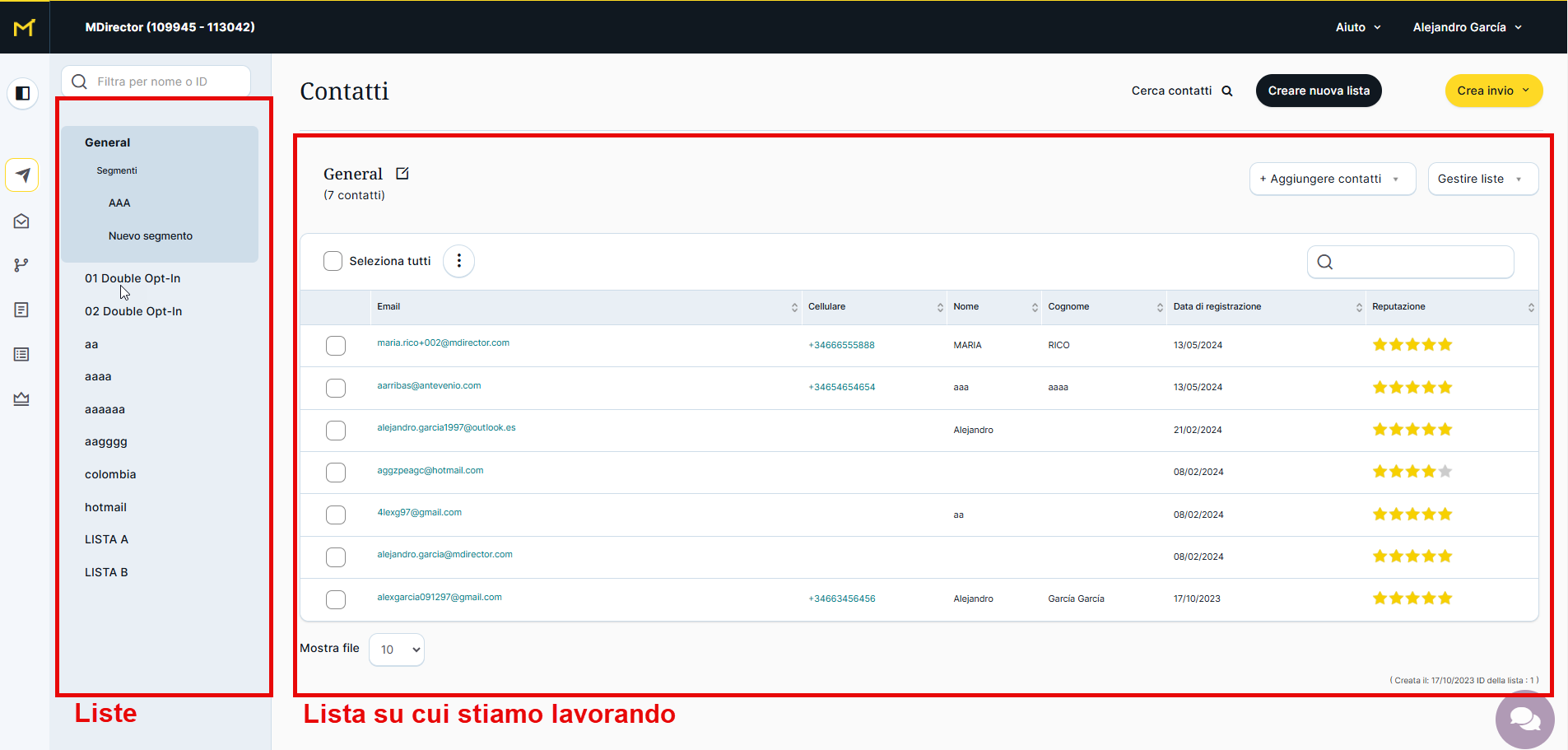Tick checkbox for aggzpeagc@hotmail.com row
1568x750 pixels.
tap(336, 473)
